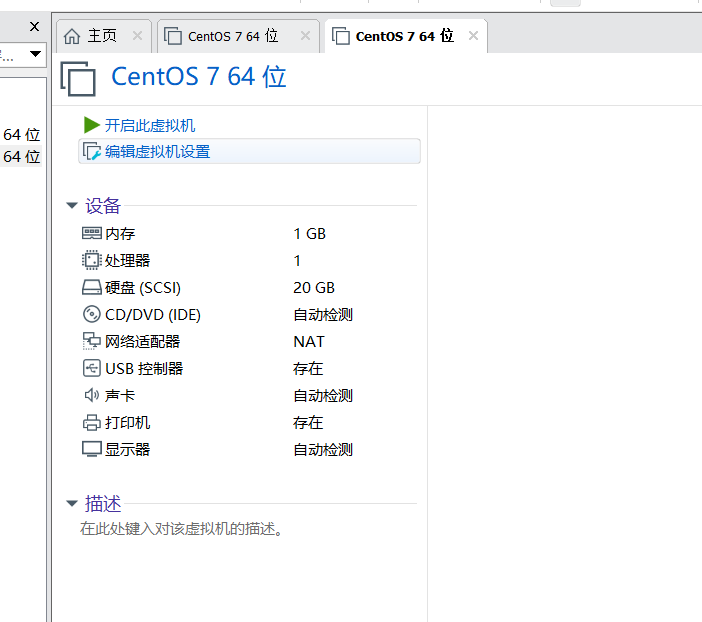Select the 处理器 device label

[x=128, y=261]
